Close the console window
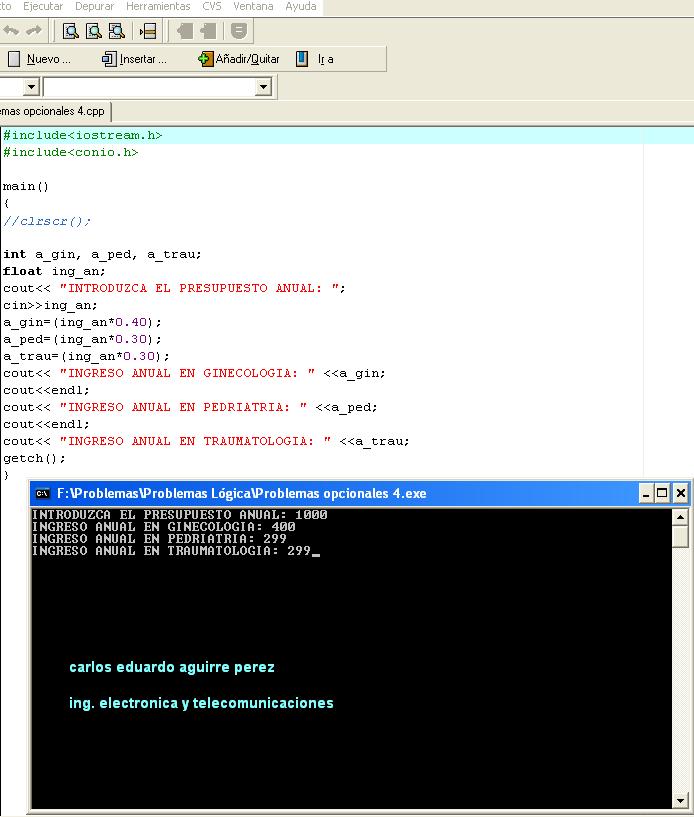The image size is (694, 817). [680, 493]
